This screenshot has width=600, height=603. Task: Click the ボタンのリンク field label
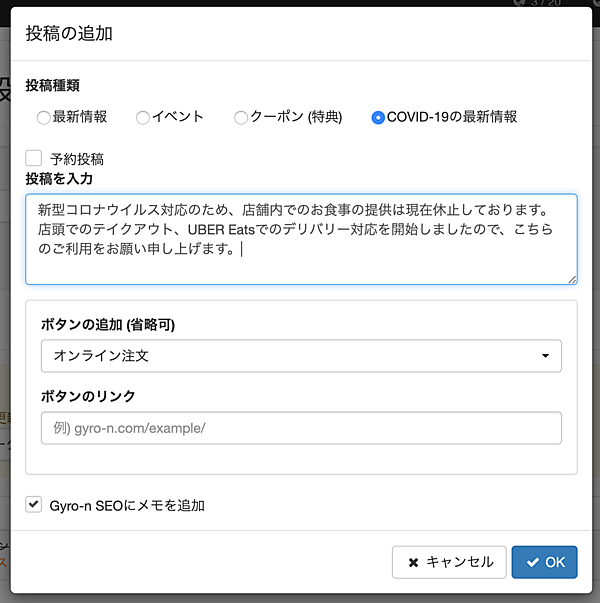(88, 396)
